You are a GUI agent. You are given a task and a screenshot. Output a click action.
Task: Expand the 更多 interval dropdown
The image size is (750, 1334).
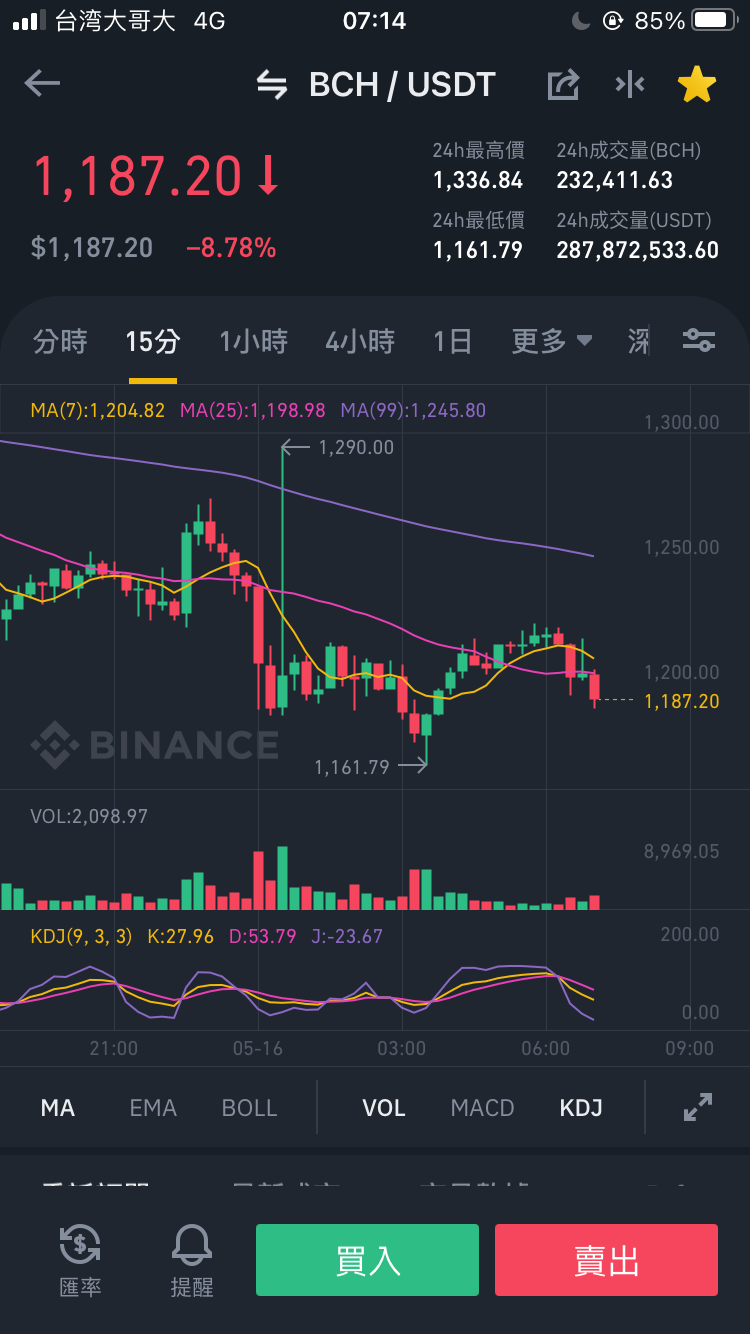(552, 342)
